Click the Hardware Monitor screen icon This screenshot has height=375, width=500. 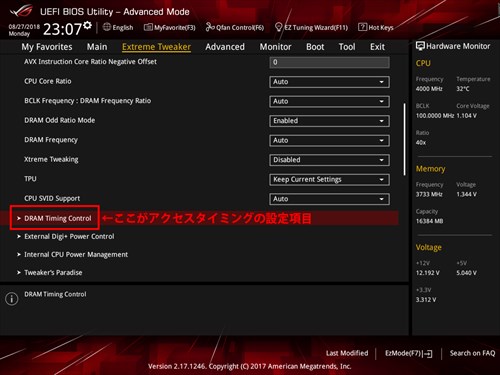420,46
